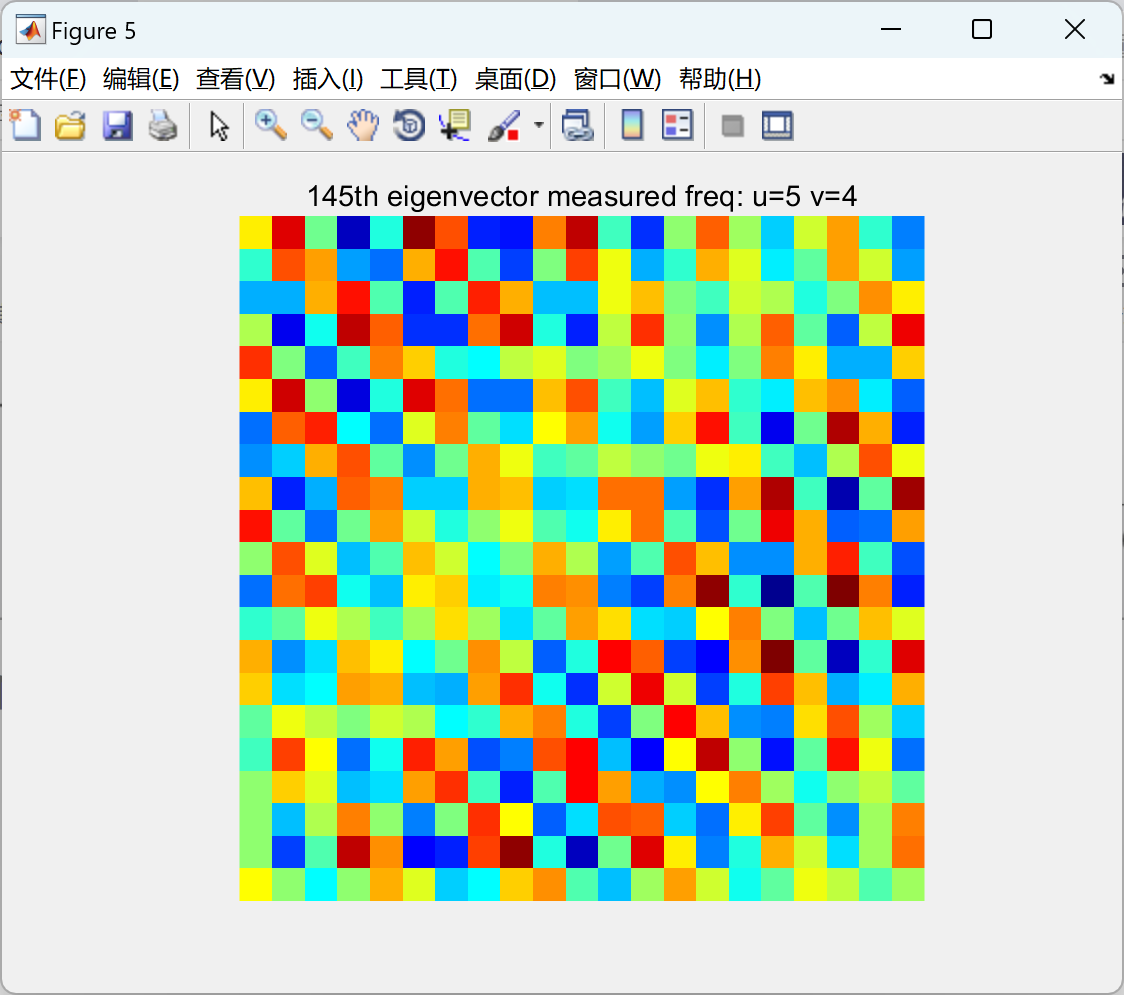The width and height of the screenshot is (1124, 995).
Task: Insert a Legend
Action: [677, 125]
